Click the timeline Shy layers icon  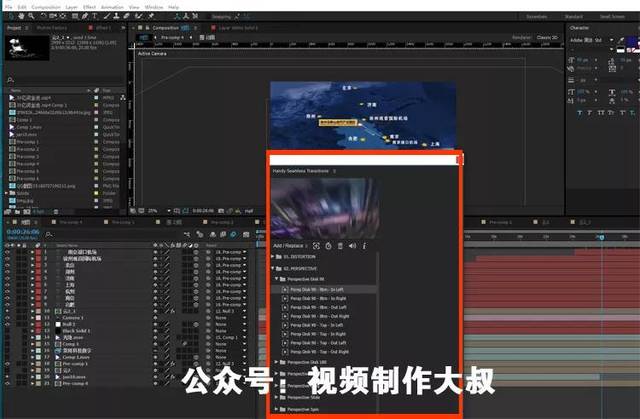(213, 235)
